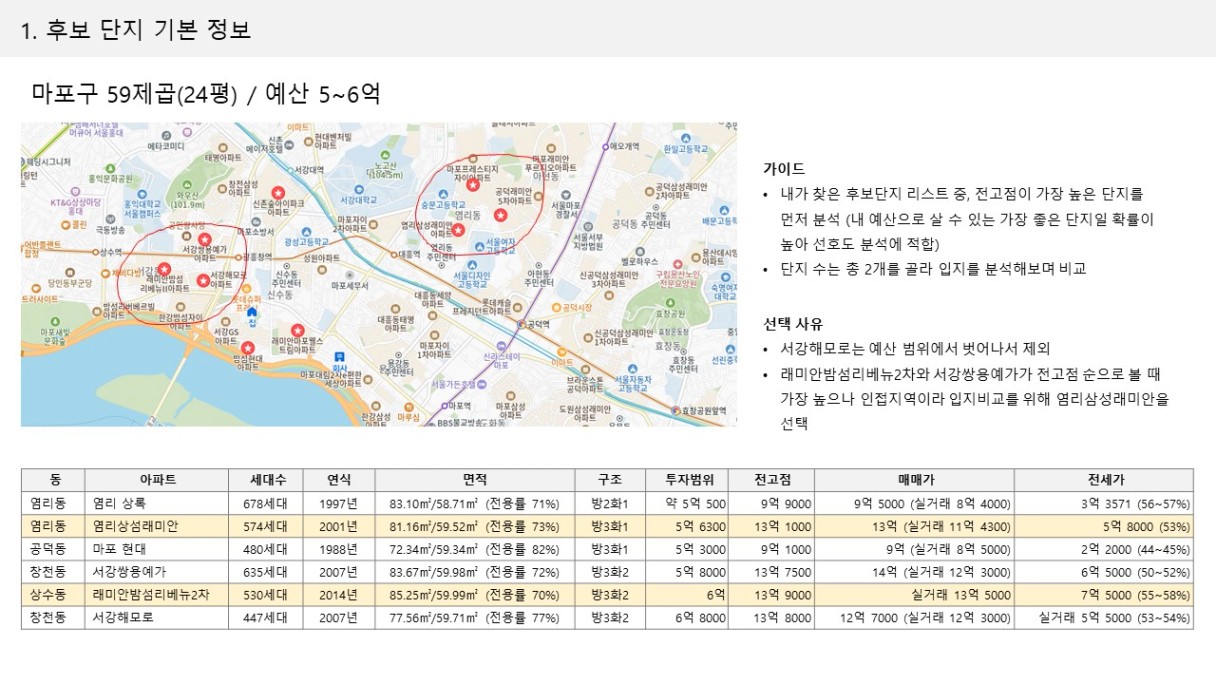Select the 81.16㎡/59.52㎡ area cell
This screenshot has width=1216, height=684.
[x=475, y=526]
